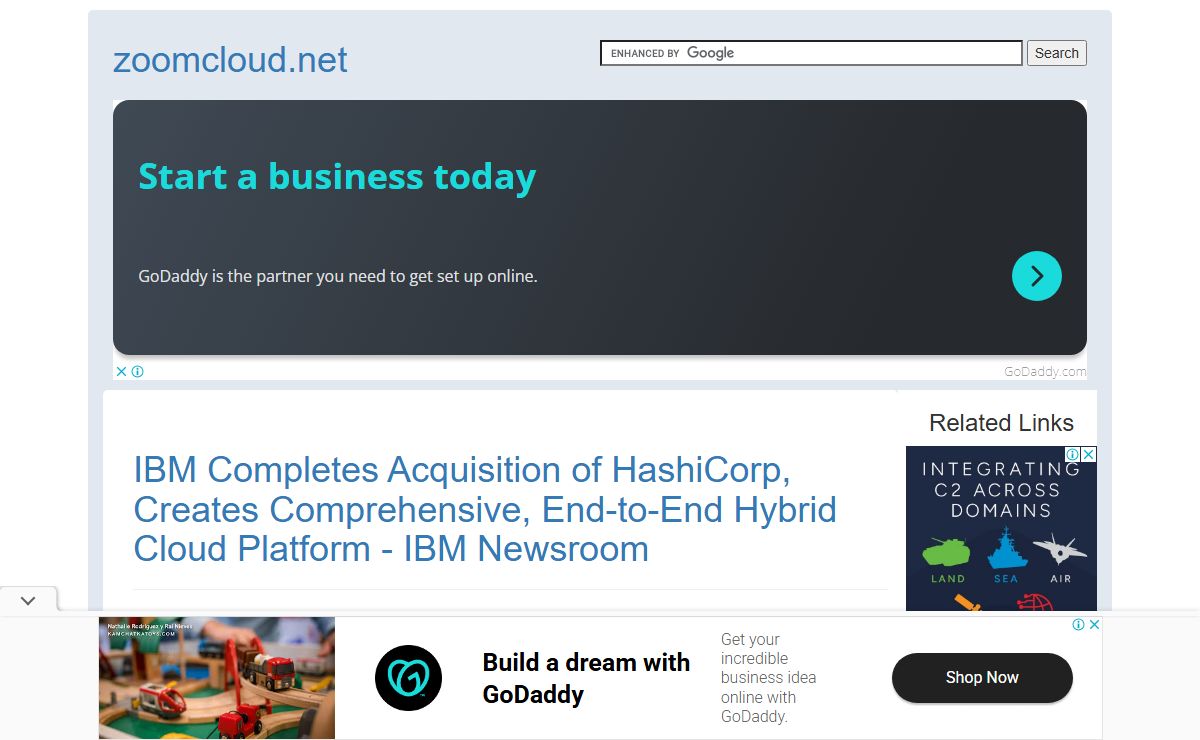Close the bottom GoDaddy ad
The height and width of the screenshot is (740, 1200).
[x=1094, y=624]
